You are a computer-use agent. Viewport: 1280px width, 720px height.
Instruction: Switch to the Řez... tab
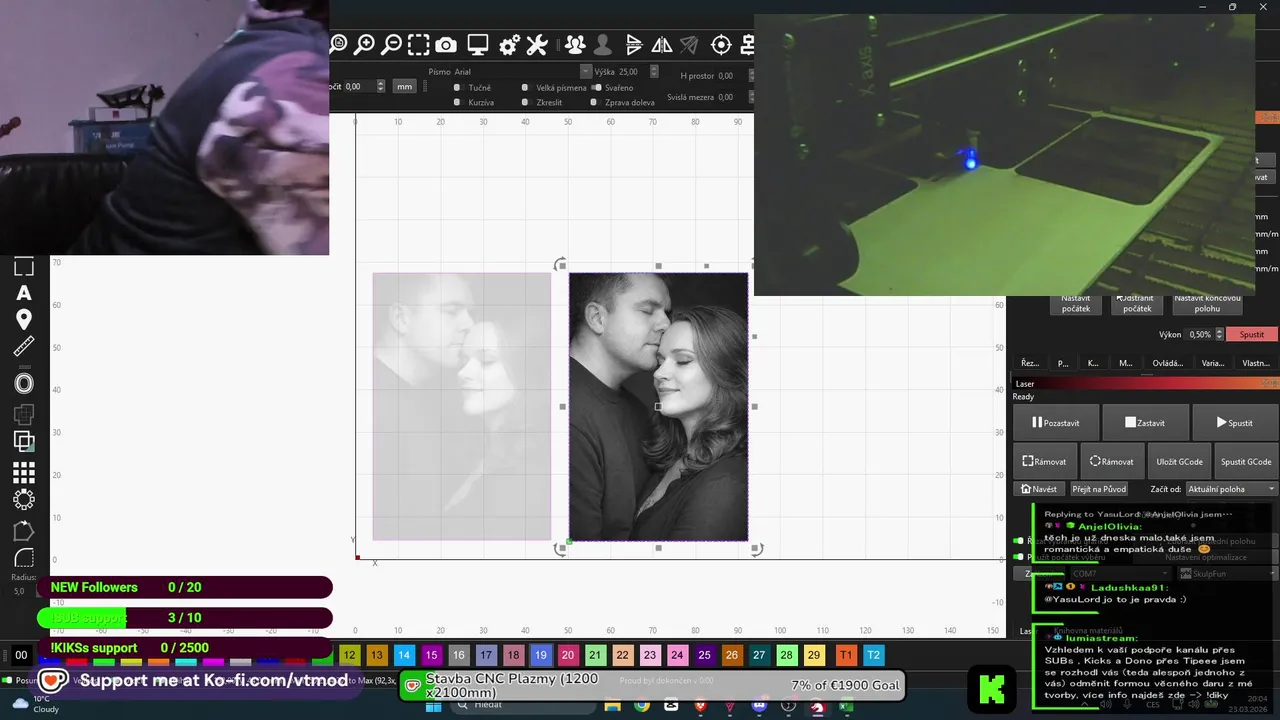click(1030, 363)
